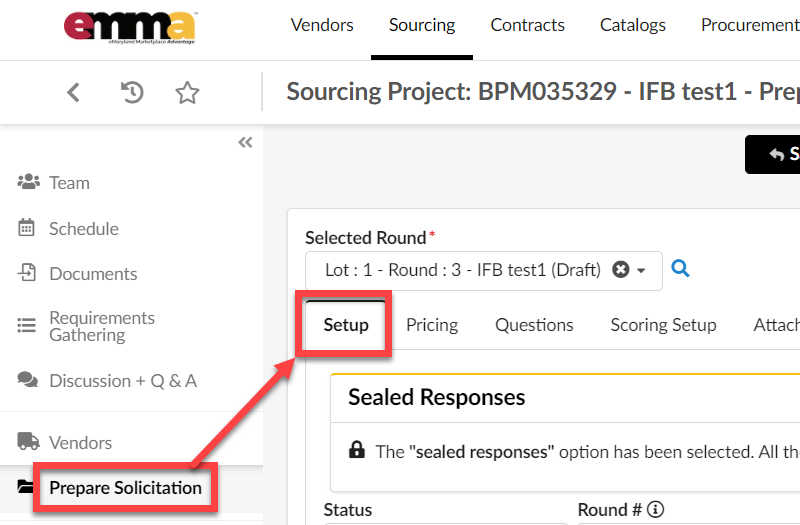
Task: Collapse the left sidebar with double chevron
Action: [x=245, y=143]
